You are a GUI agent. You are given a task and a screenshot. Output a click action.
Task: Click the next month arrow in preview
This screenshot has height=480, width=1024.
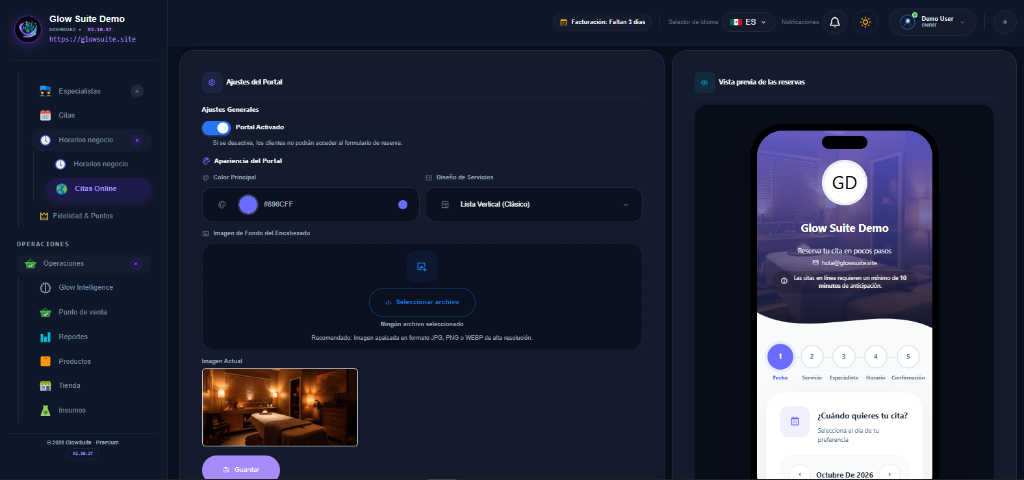click(x=889, y=473)
